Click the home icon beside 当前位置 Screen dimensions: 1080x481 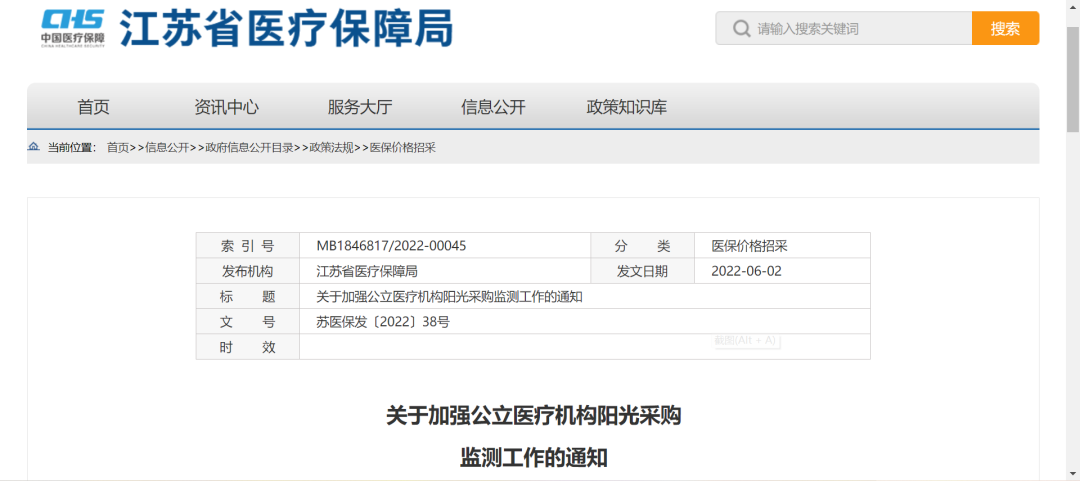point(34,147)
